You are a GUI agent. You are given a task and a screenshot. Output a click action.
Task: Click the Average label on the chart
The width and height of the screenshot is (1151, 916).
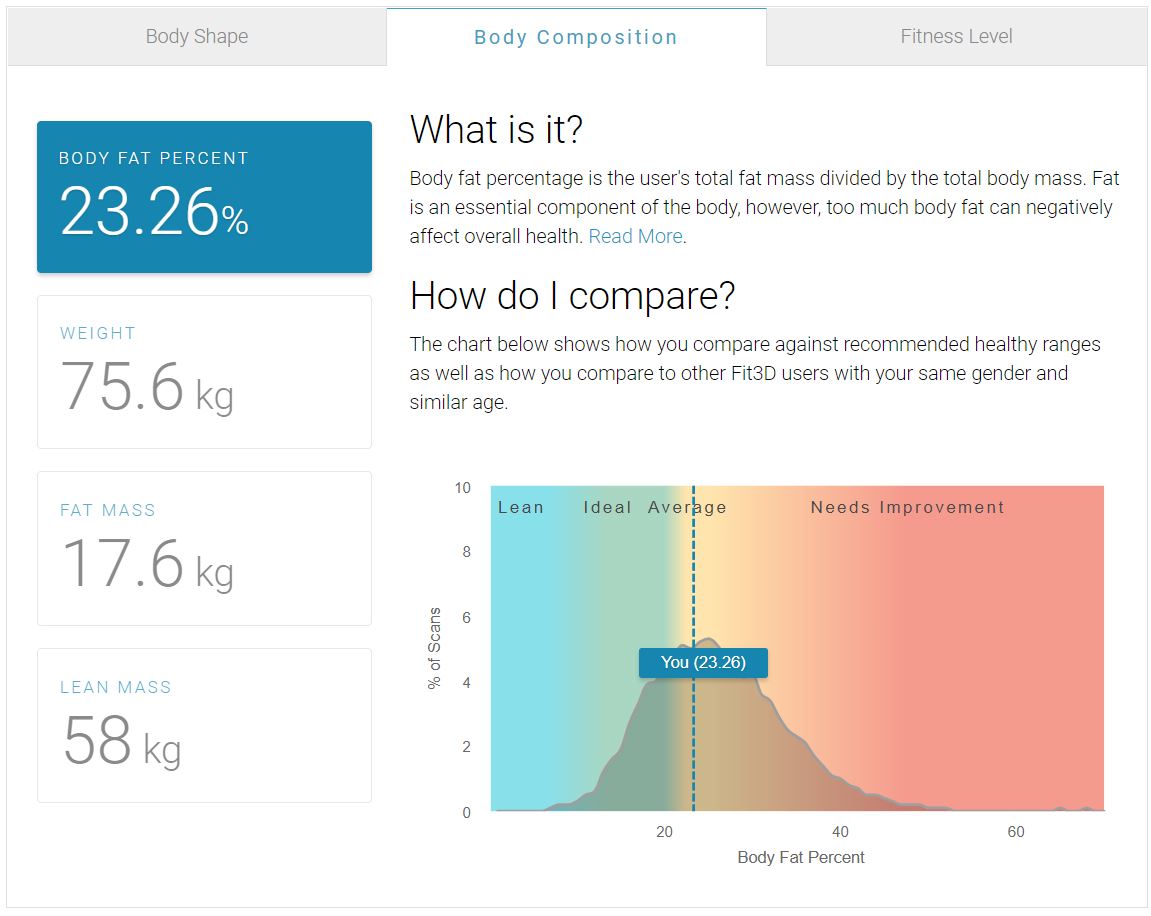(x=685, y=507)
